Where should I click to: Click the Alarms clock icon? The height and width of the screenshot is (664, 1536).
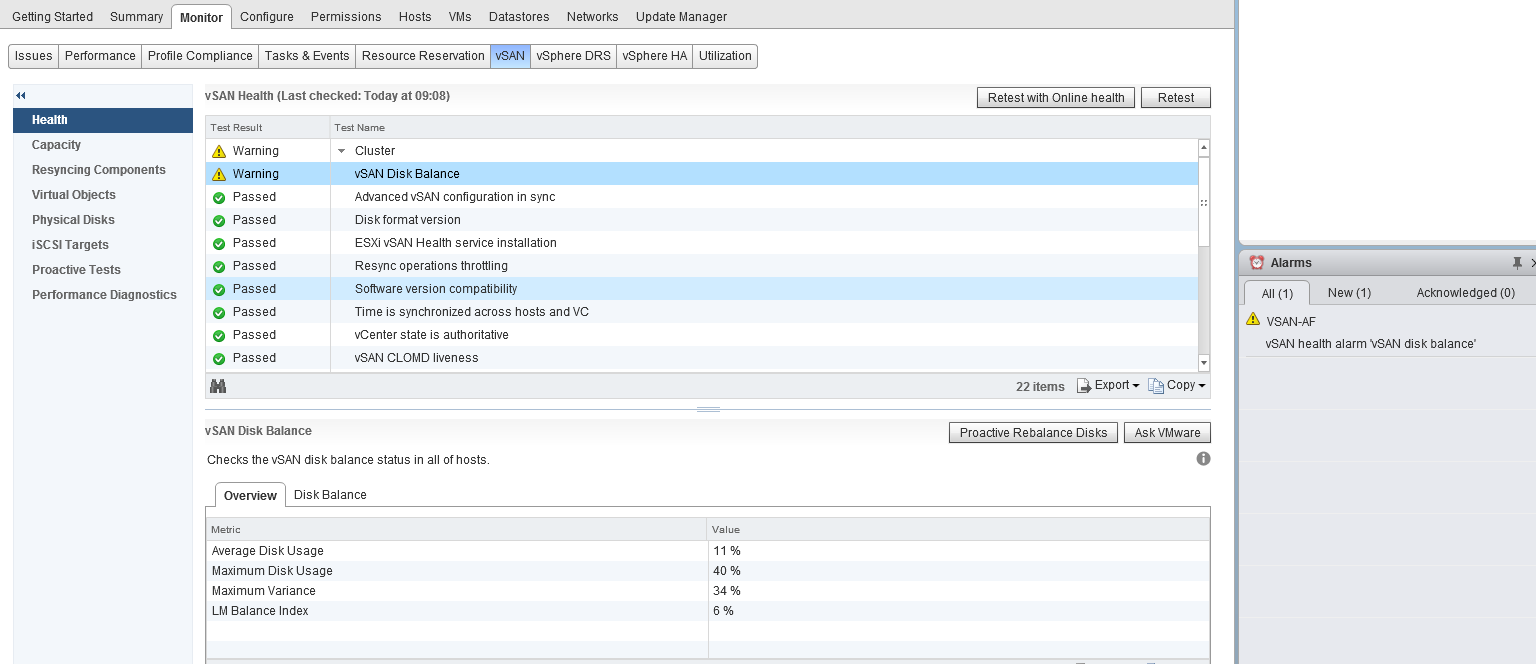click(x=1257, y=262)
